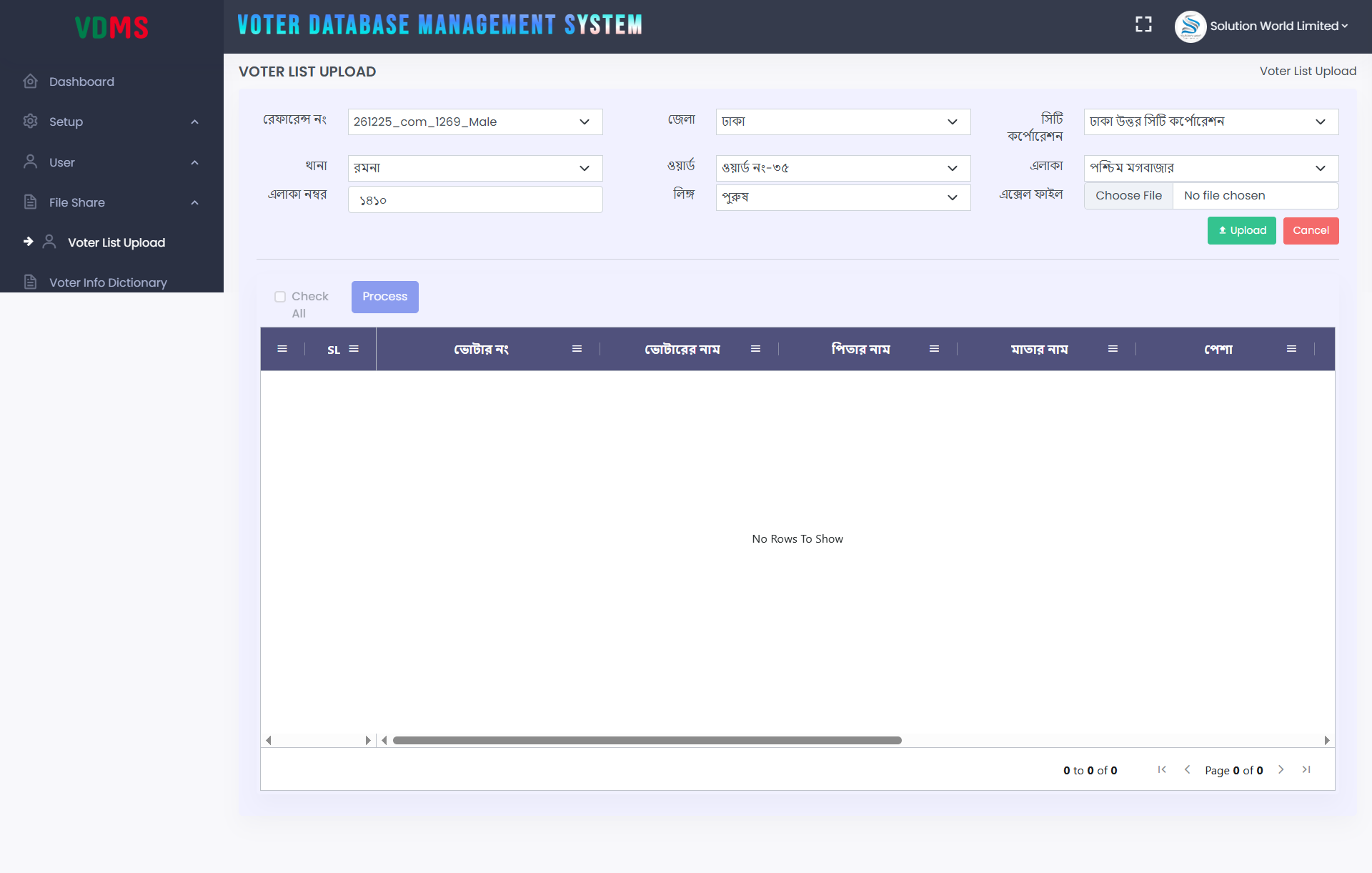Go to last page arrow icon
The width and height of the screenshot is (1372, 873).
pyautogui.click(x=1306, y=769)
